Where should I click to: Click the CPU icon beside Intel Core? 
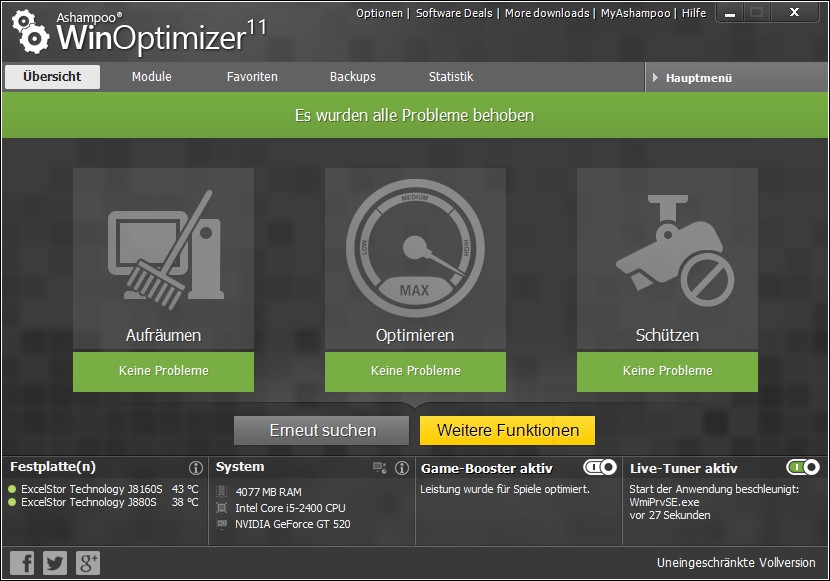(x=222, y=508)
